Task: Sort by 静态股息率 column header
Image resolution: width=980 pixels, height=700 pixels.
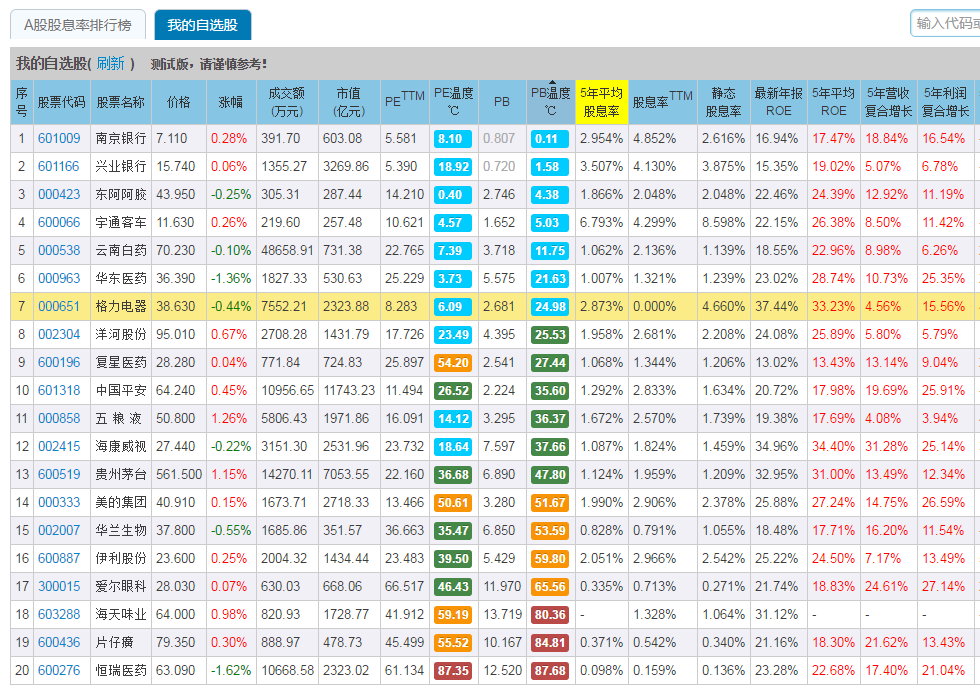Action: 723,102
